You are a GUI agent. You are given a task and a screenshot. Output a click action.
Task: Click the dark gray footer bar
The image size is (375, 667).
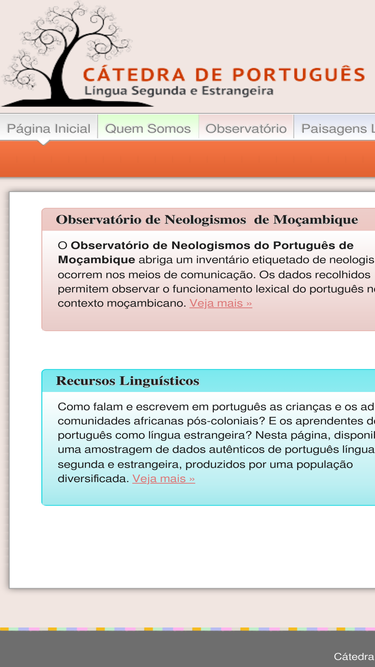coord(188,649)
